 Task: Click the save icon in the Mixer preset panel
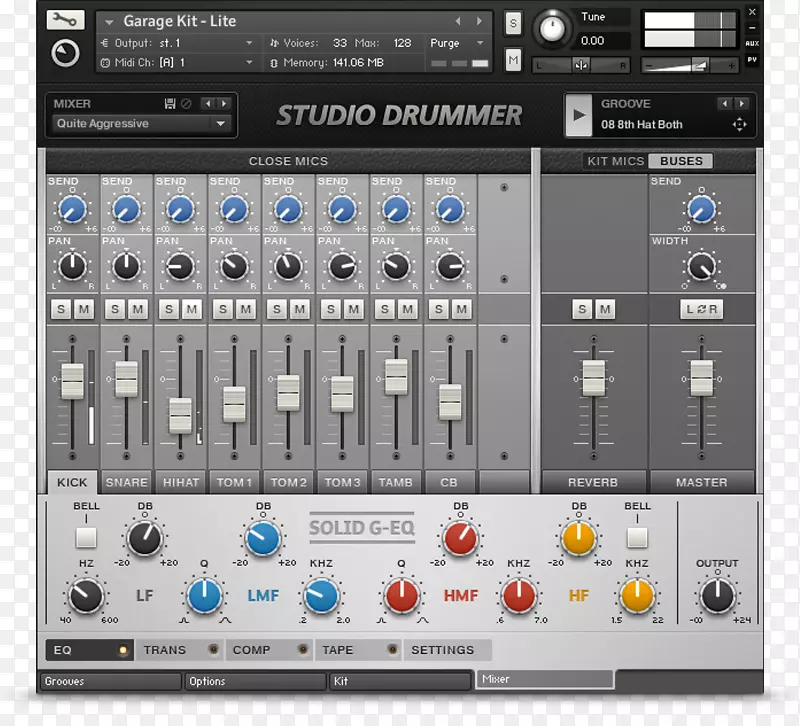[170, 104]
